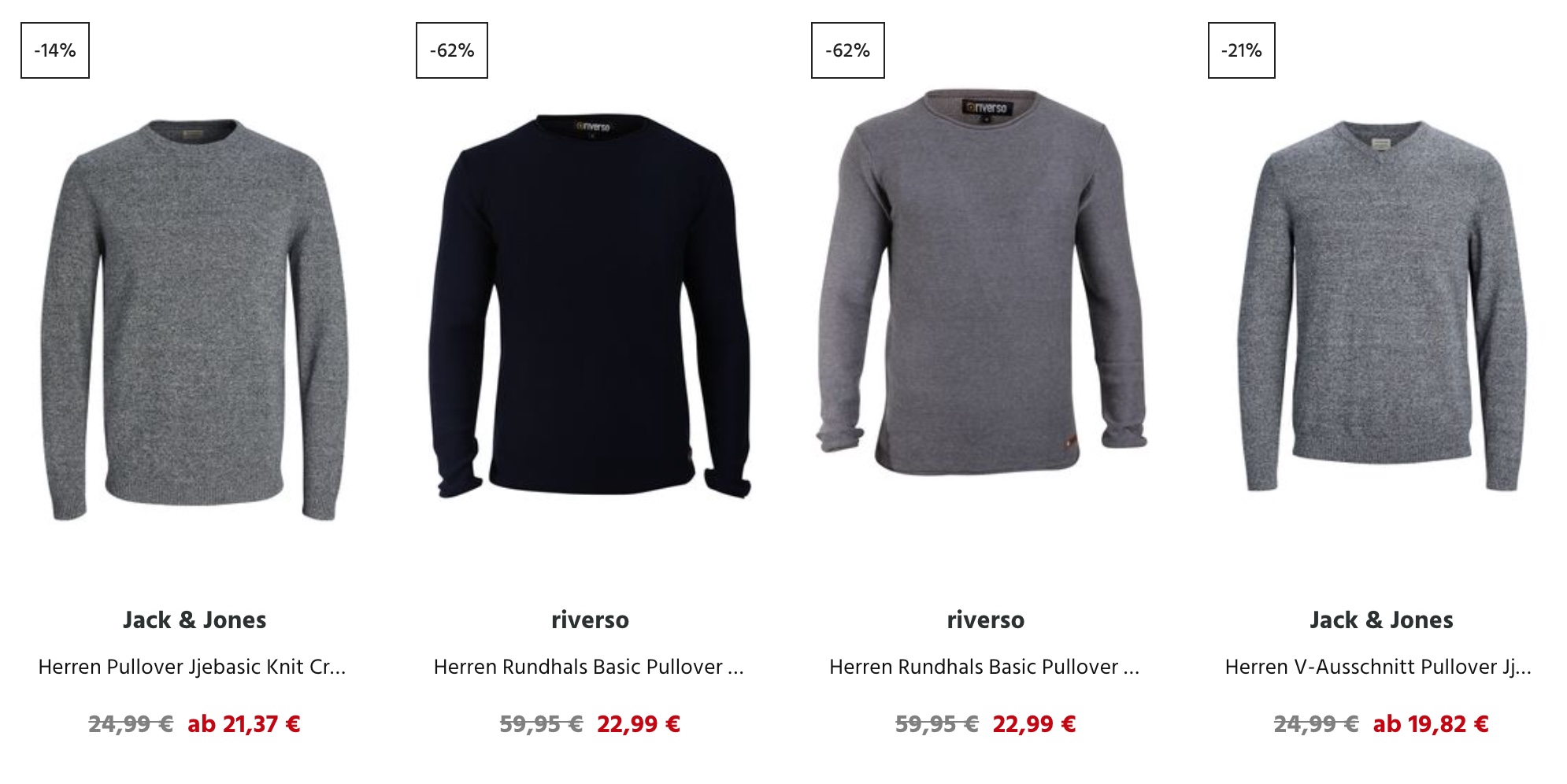Screen dimensions: 1567x784
Task: Open riverso brand link under navy pullover
Action: [x=590, y=620]
